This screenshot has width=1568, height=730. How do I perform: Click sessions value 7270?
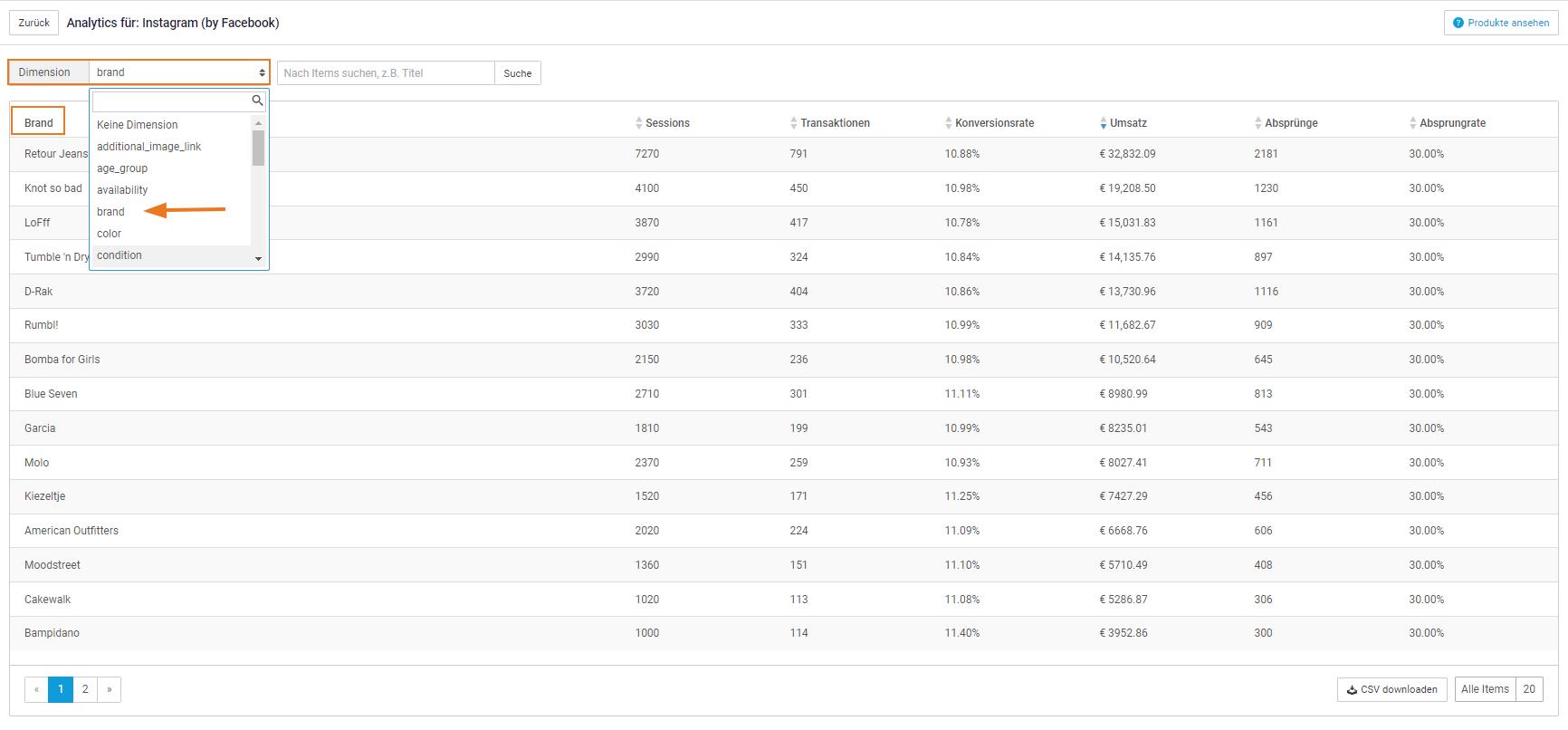point(647,154)
